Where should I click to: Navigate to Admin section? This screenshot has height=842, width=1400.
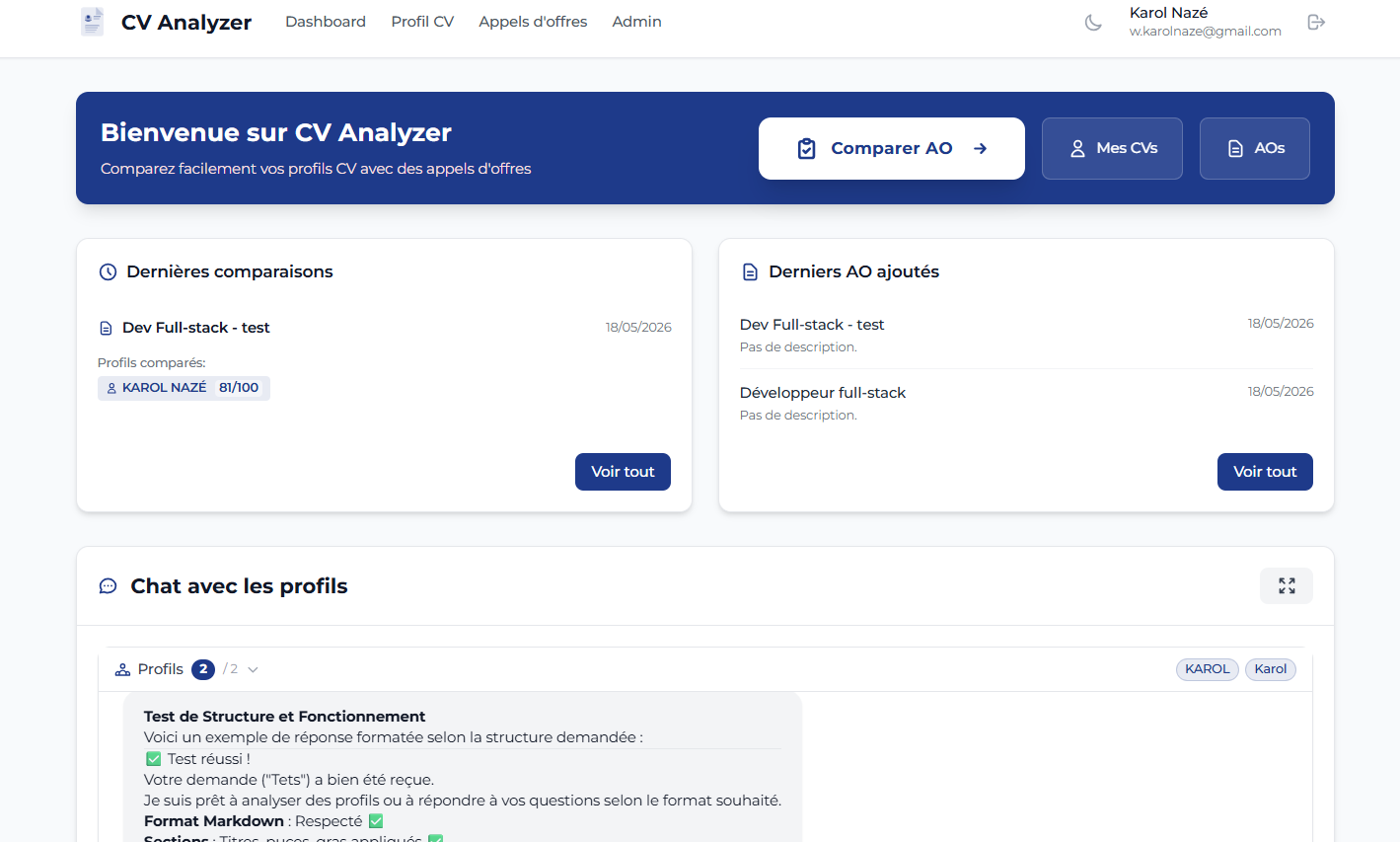[x=636, y=22]
